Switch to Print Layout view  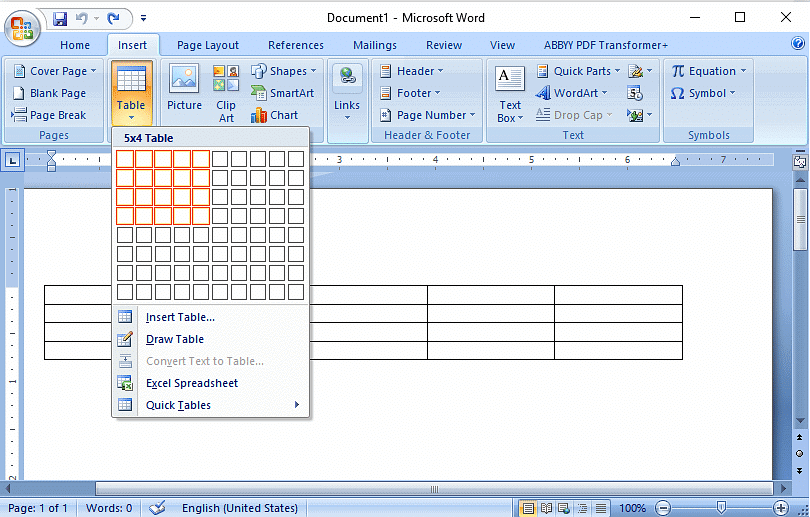[528, 508]
